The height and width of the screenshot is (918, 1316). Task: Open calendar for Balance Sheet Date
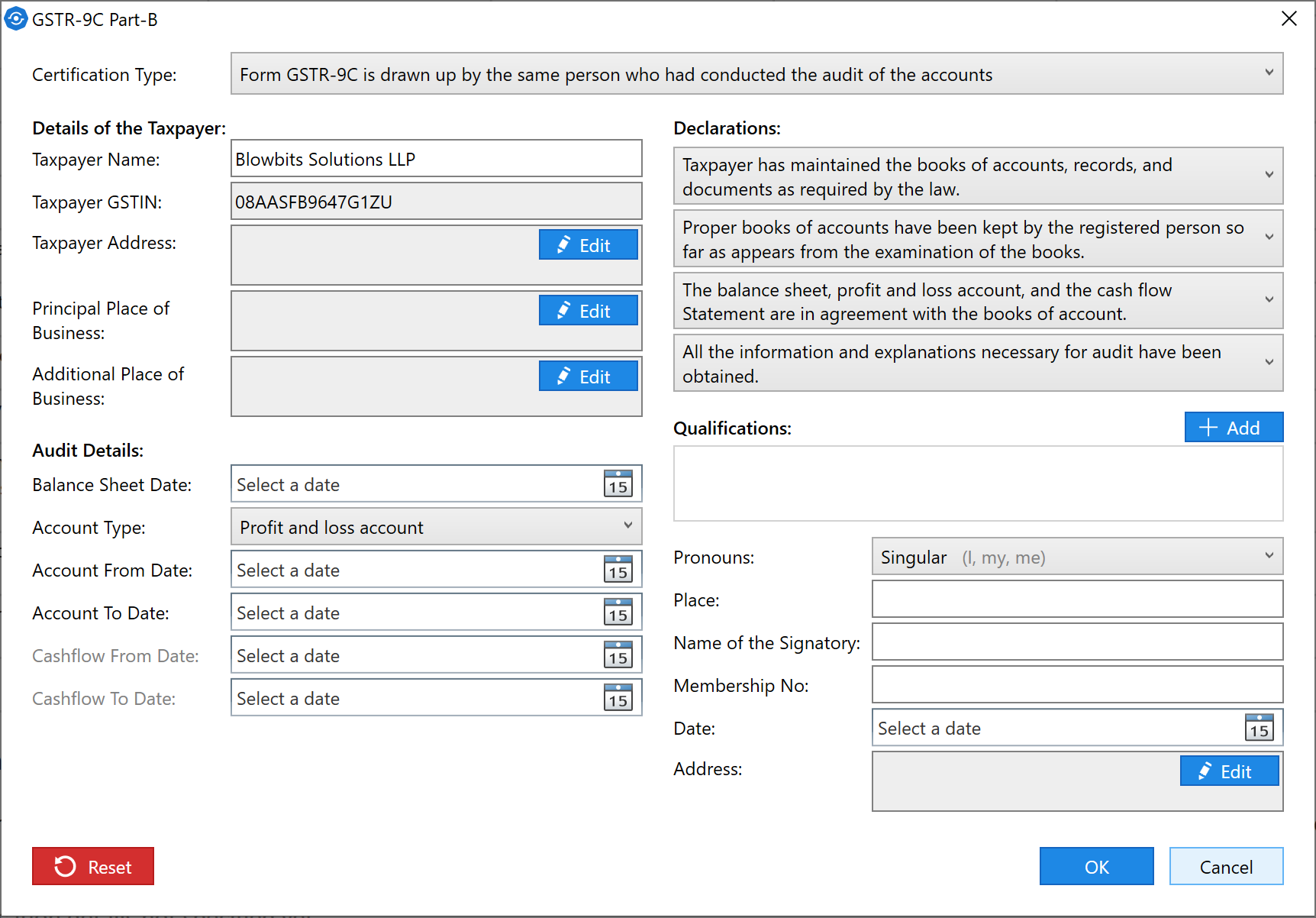click(x=618, y=484)
